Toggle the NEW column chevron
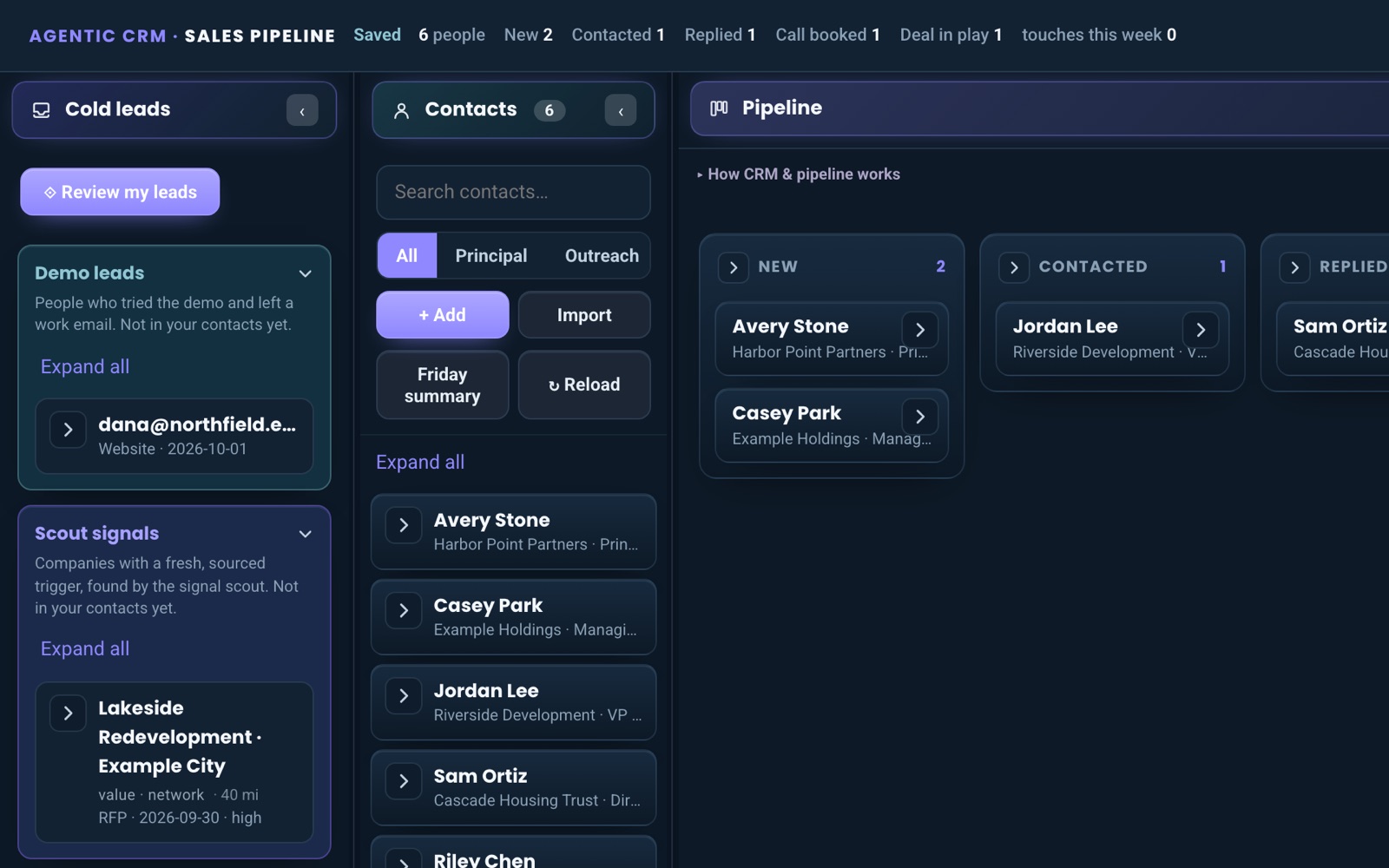Image resolution: width=1389 pixels, height=868 pixels. tap(734, 267)
